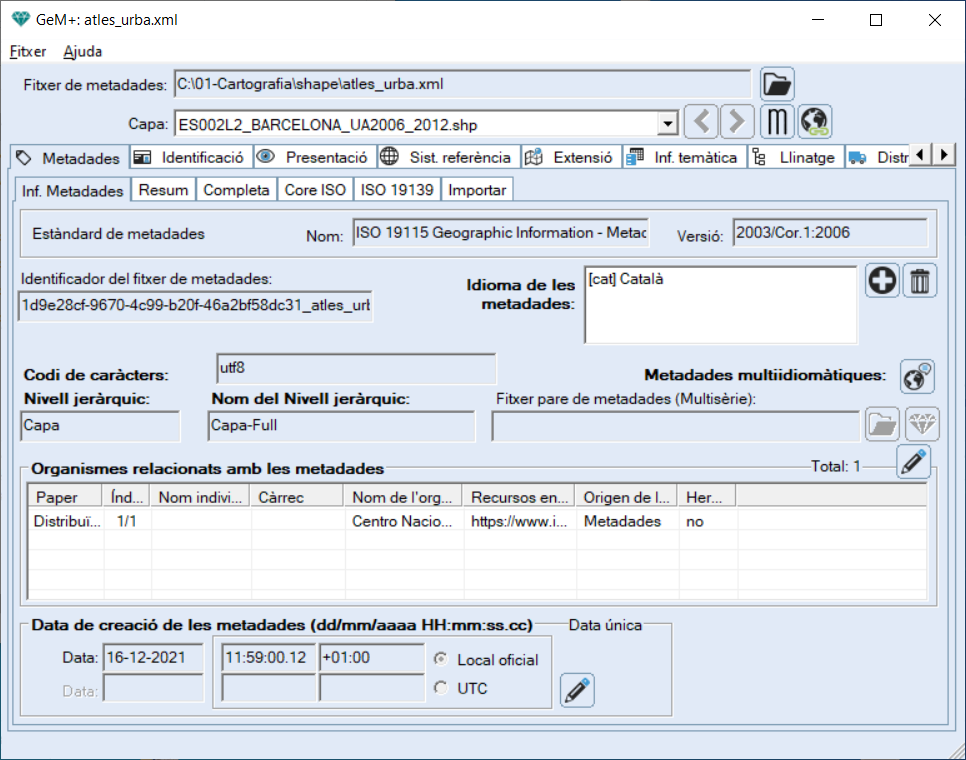Switch to the Distr tab
Viewport: 966px width, 760px height.
tap(878, 158)
